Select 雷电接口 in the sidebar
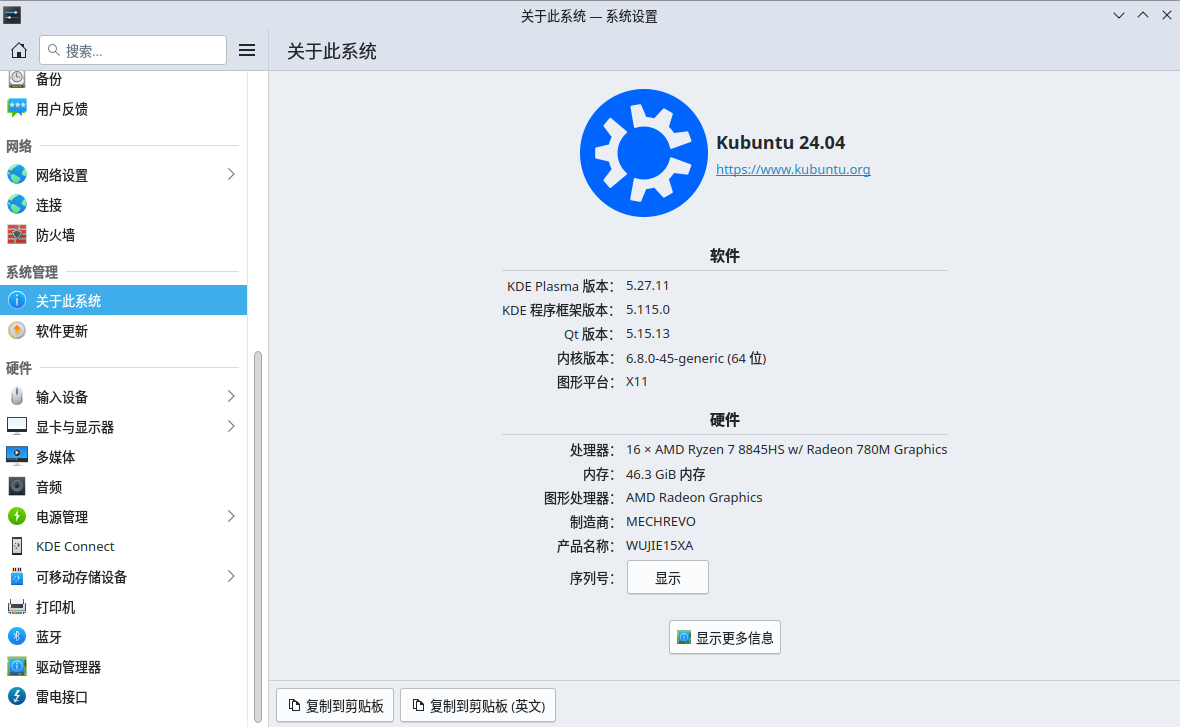This screenshot has width=1180, height=727. [123, 697]
